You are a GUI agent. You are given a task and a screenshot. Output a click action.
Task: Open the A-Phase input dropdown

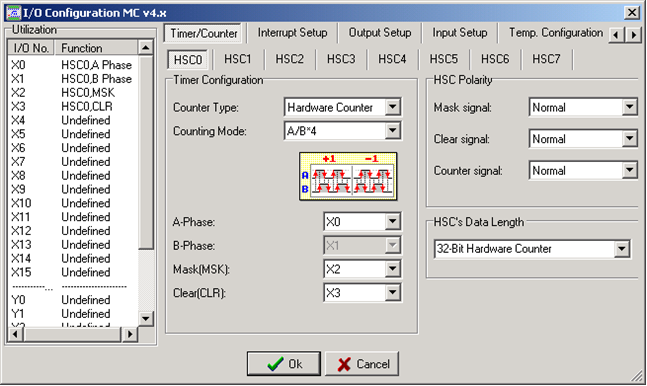point(392,222)
